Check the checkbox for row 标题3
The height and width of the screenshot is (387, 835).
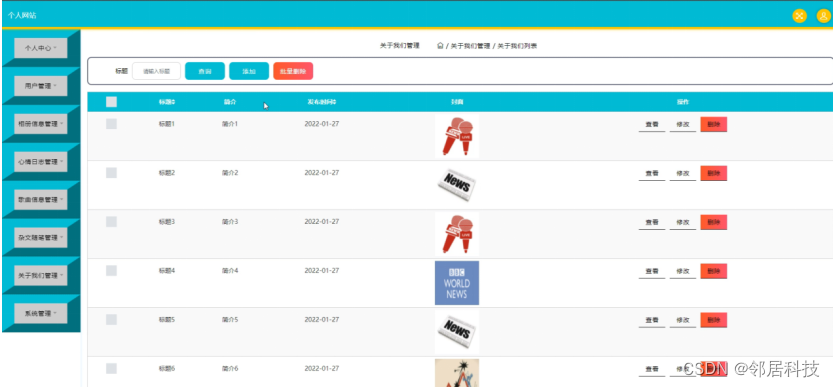(111, 222)
